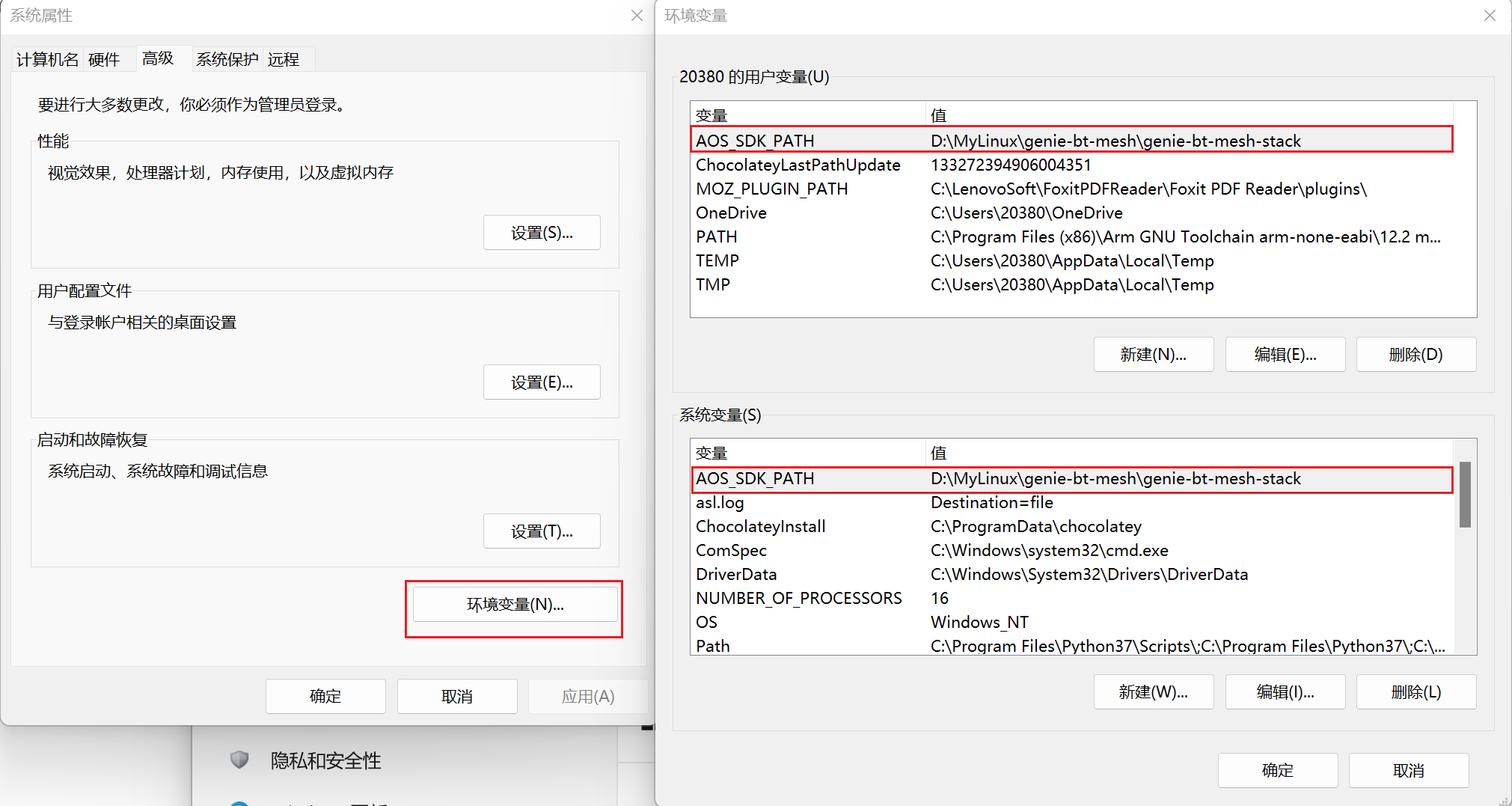Image resolution: width=1512 pixels, height=806 pixels.
Task: Select the MOZ_PLUGIN_PATH user variable
Action: tap(1070, 189)
